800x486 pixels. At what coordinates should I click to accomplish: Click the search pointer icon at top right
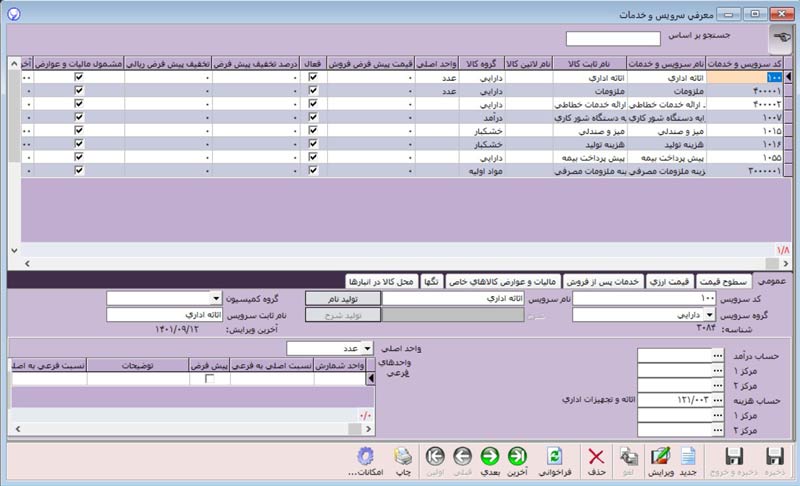(776, 39)
